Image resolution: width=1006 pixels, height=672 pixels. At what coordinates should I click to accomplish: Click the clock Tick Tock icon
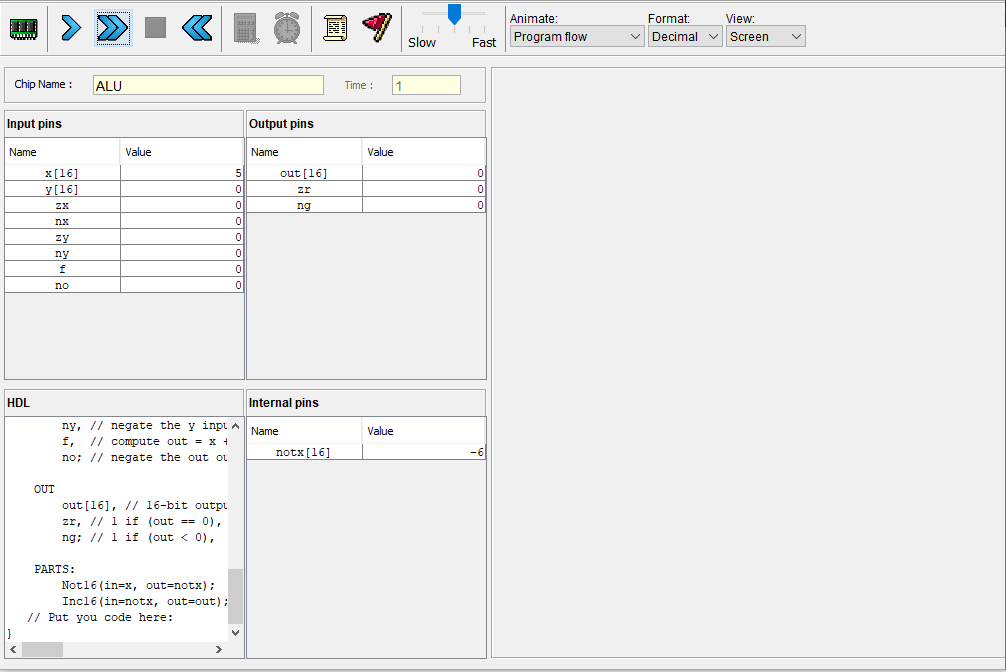coord(287,28)
